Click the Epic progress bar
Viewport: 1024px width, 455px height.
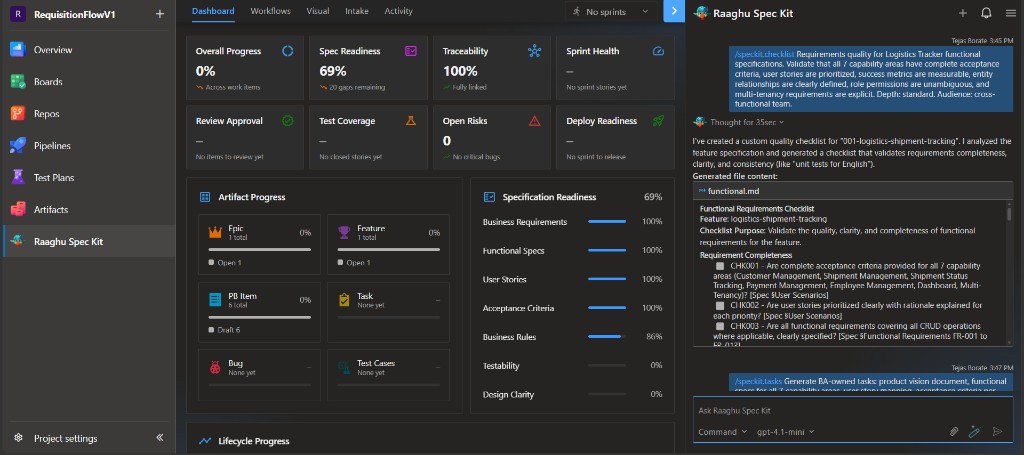(259, 249)
